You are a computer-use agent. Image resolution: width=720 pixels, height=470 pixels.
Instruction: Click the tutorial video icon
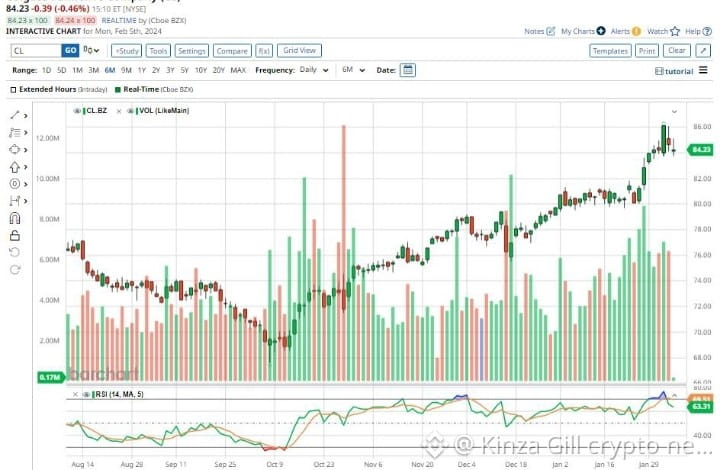point(659,71)
